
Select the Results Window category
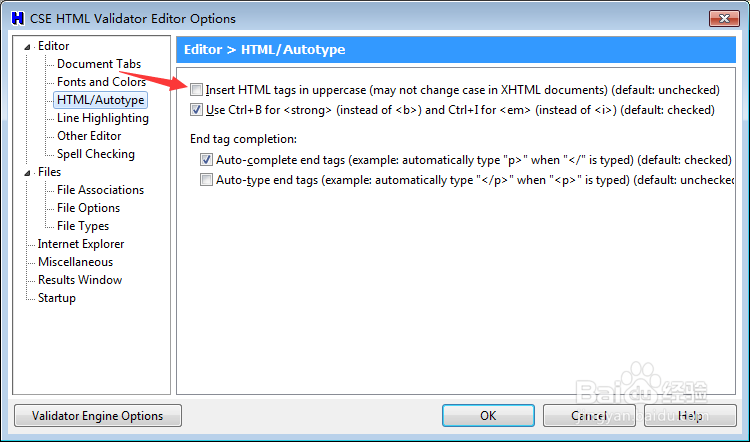(80, 280)
